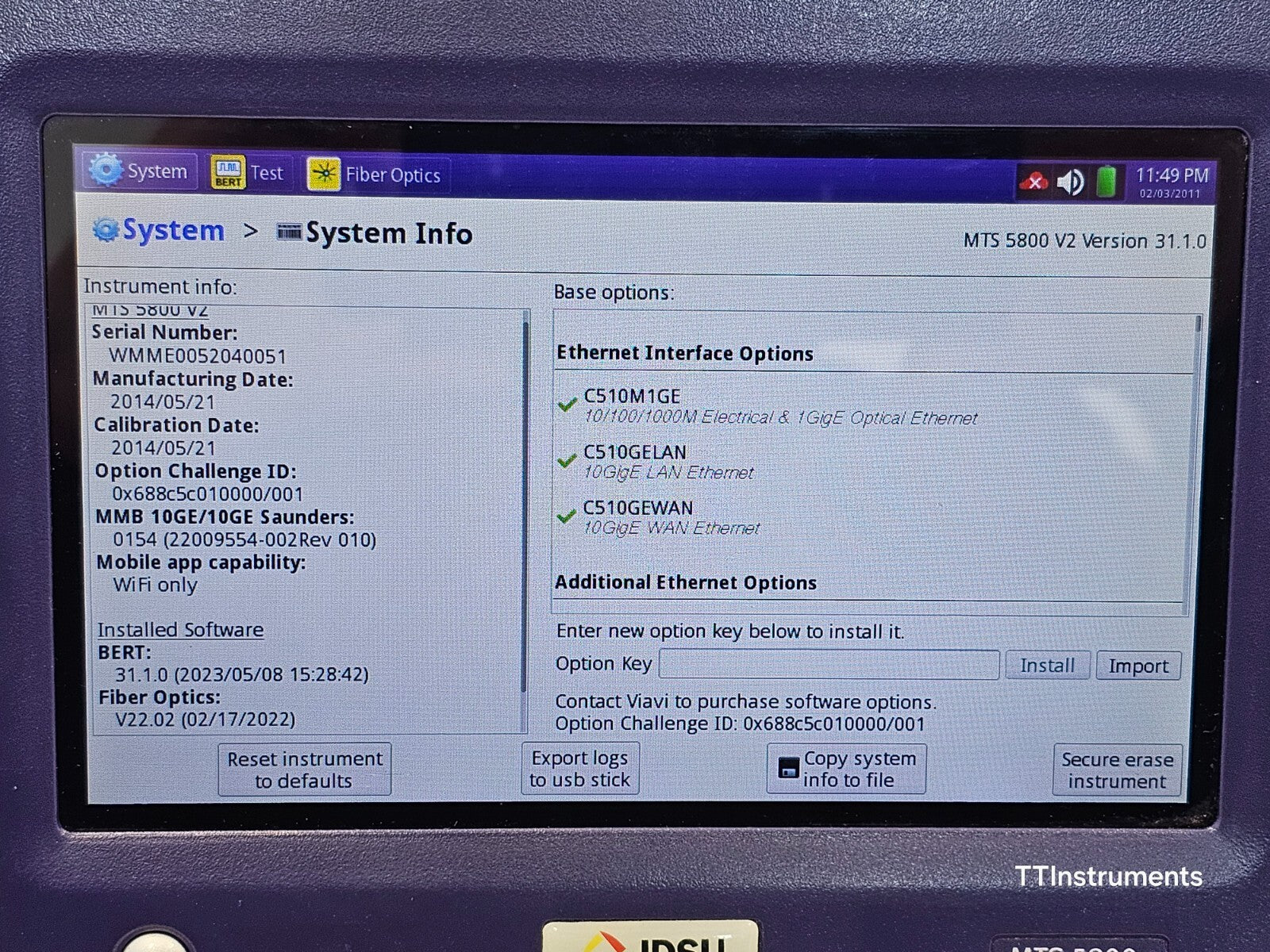Click the Import button
The width and height of the screenshot is (1270, 952).
click(x=1138, y=666)
